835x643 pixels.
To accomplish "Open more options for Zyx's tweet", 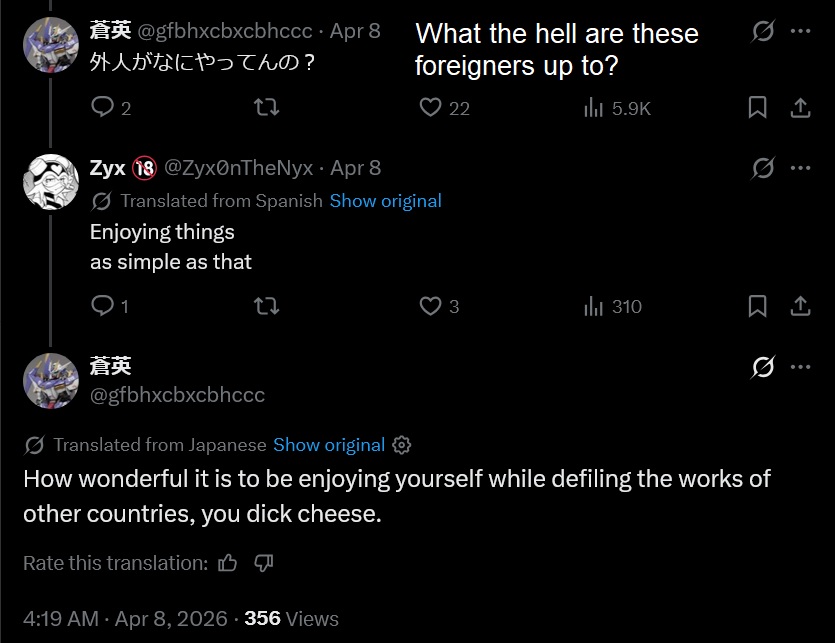I will (800, 168).
